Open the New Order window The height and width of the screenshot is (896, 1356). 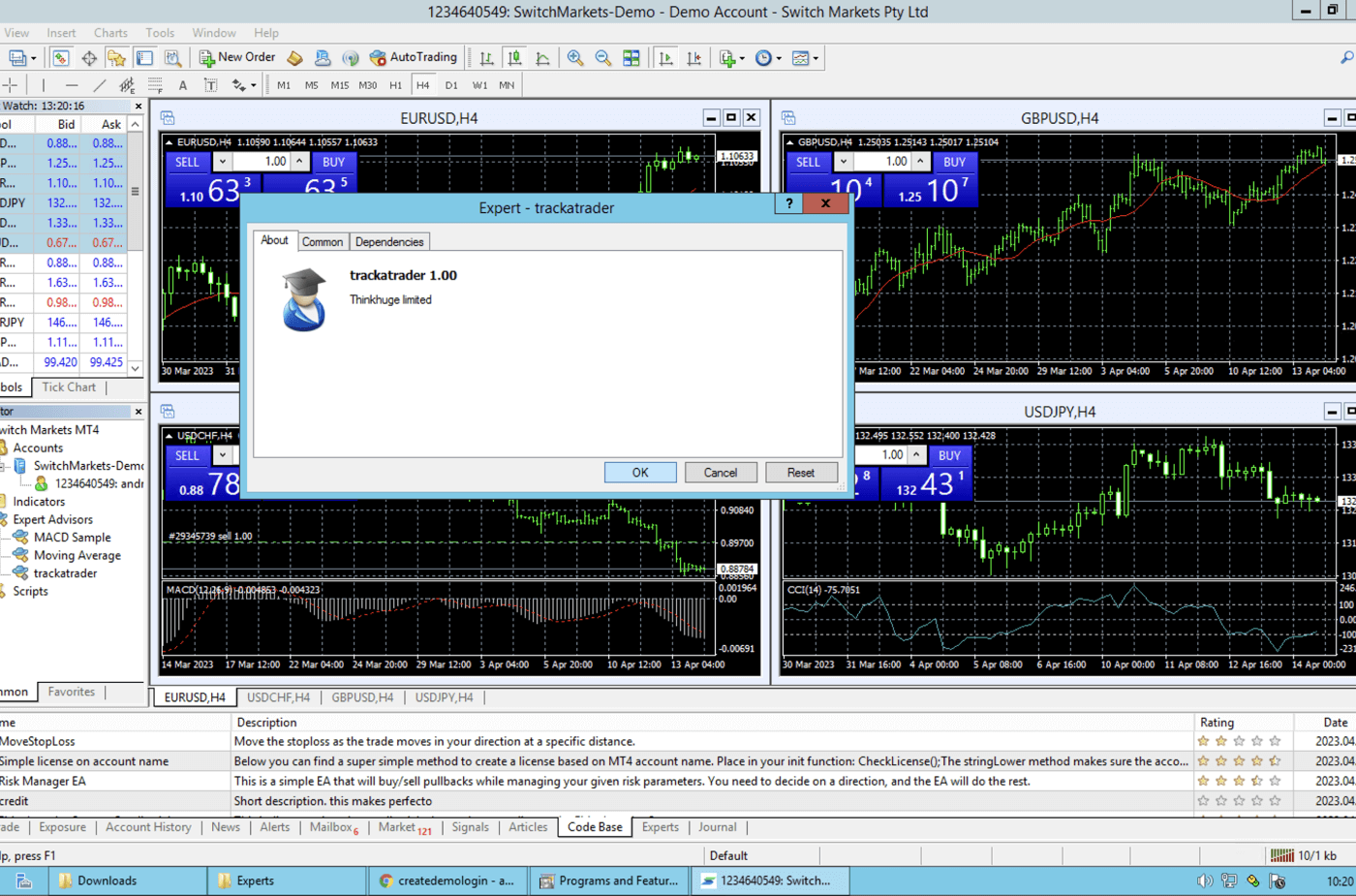237,58
